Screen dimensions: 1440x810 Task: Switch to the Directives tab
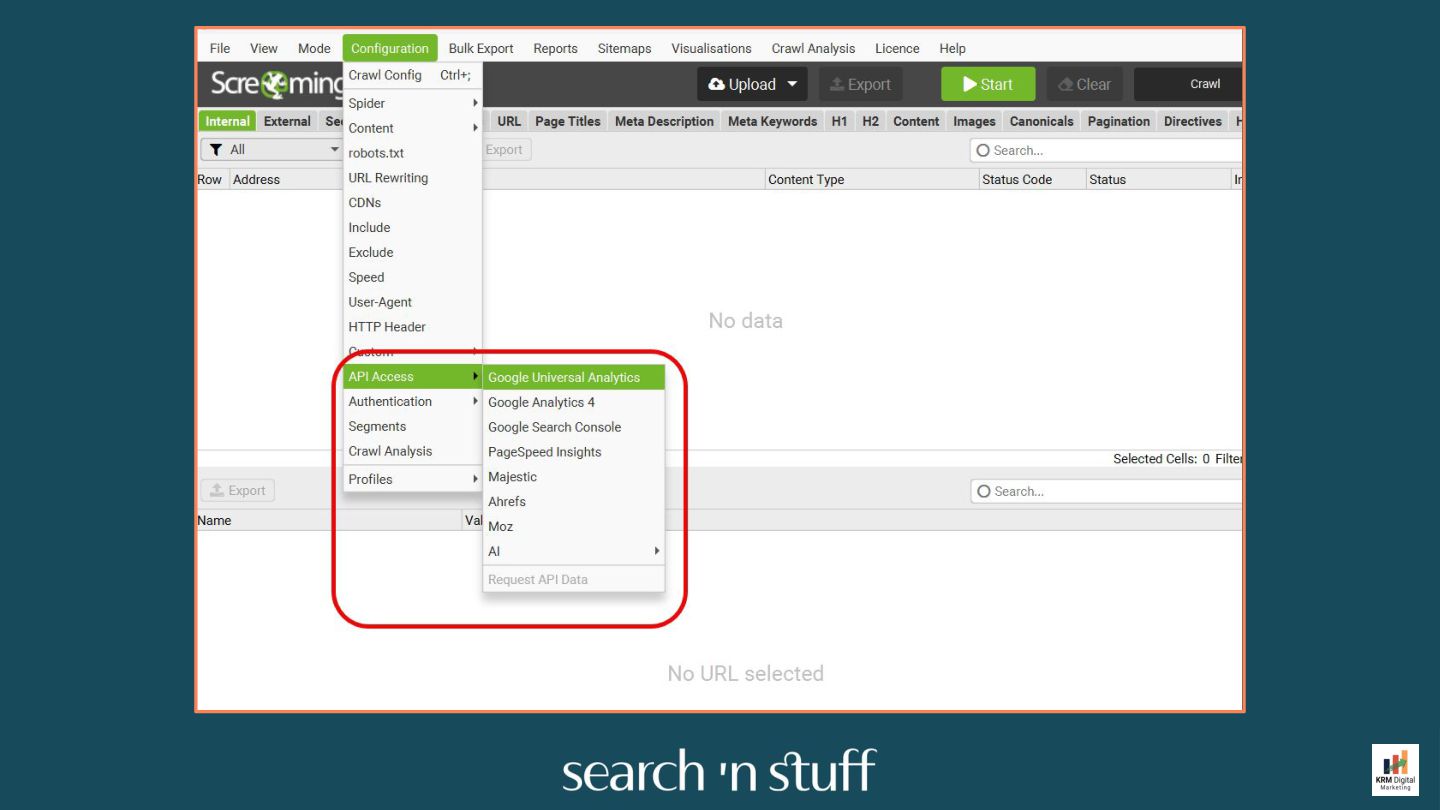coord(1192,121)
